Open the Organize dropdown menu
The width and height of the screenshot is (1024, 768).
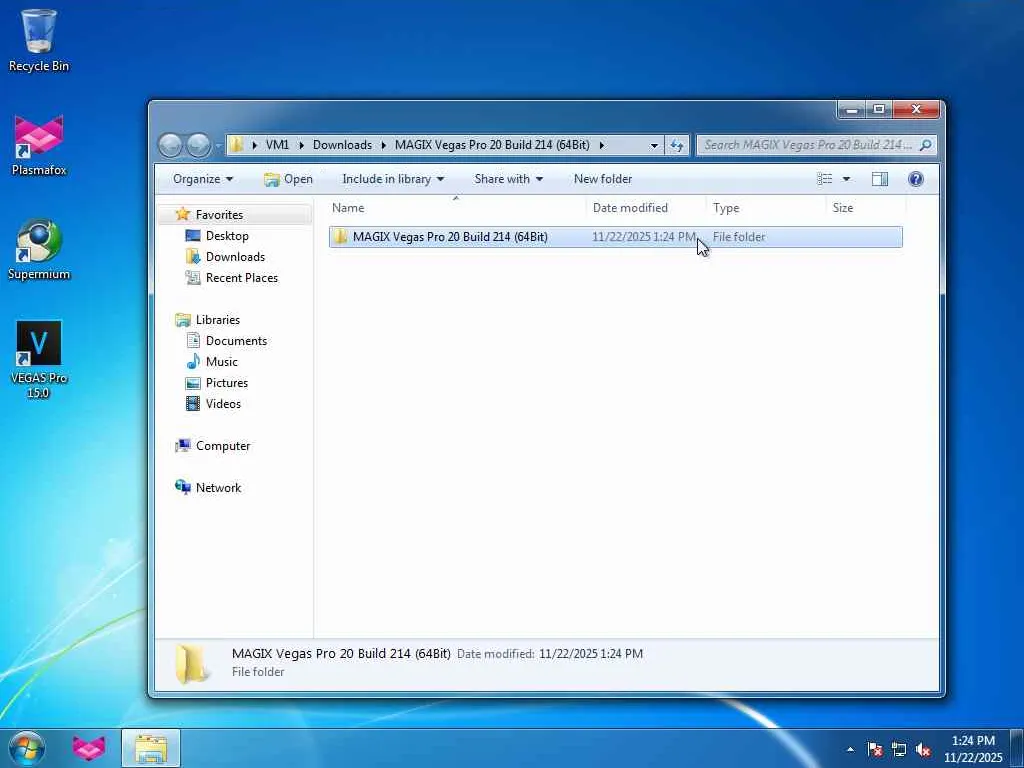tap(202, 179)
